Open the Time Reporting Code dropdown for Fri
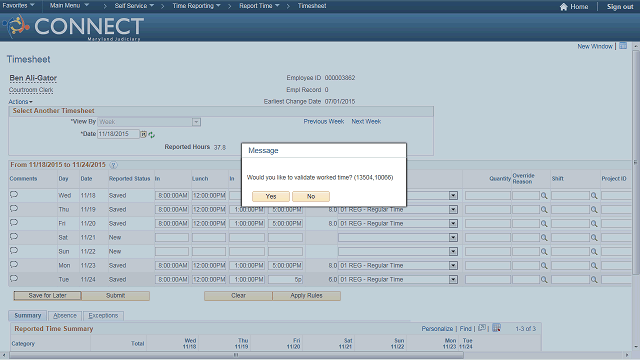Image resolution: width=640 pixels, height=360 pixels. (453, 224)
